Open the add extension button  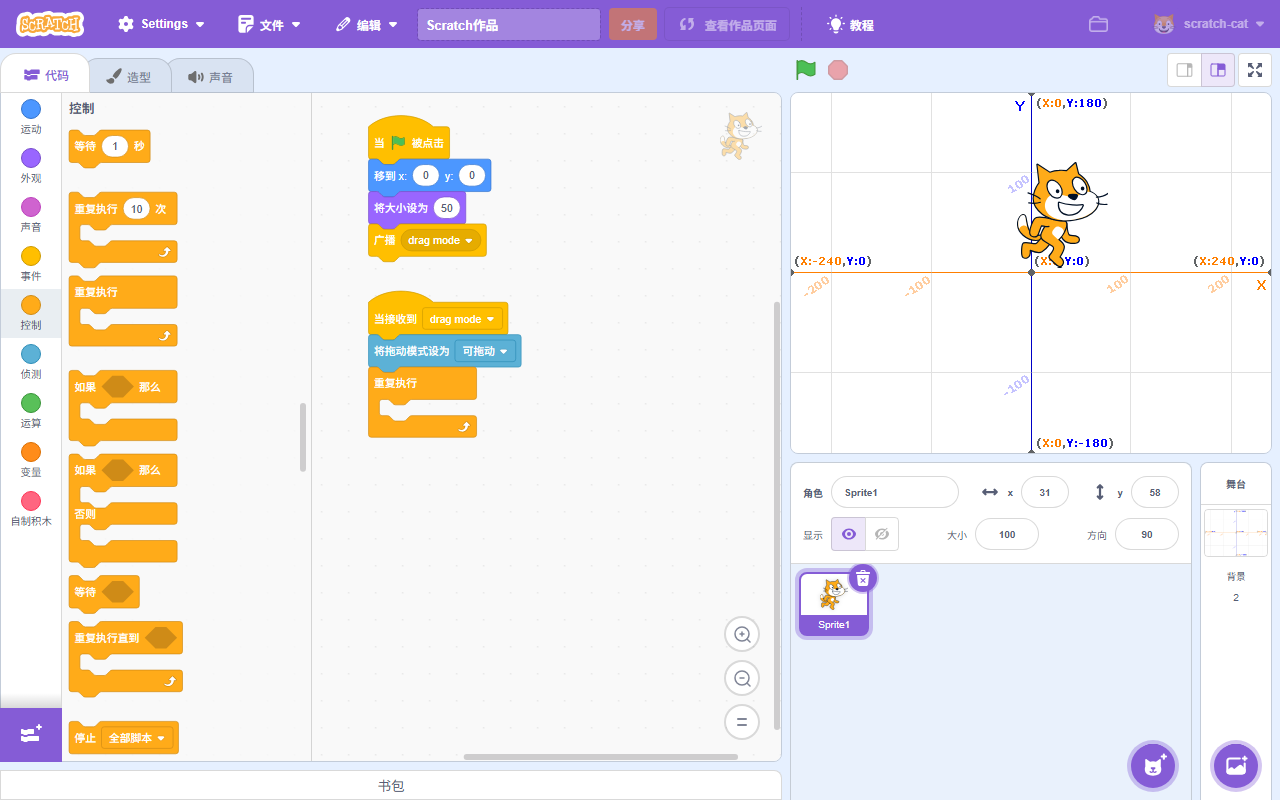pyautogui.click(x=30, y=734)
